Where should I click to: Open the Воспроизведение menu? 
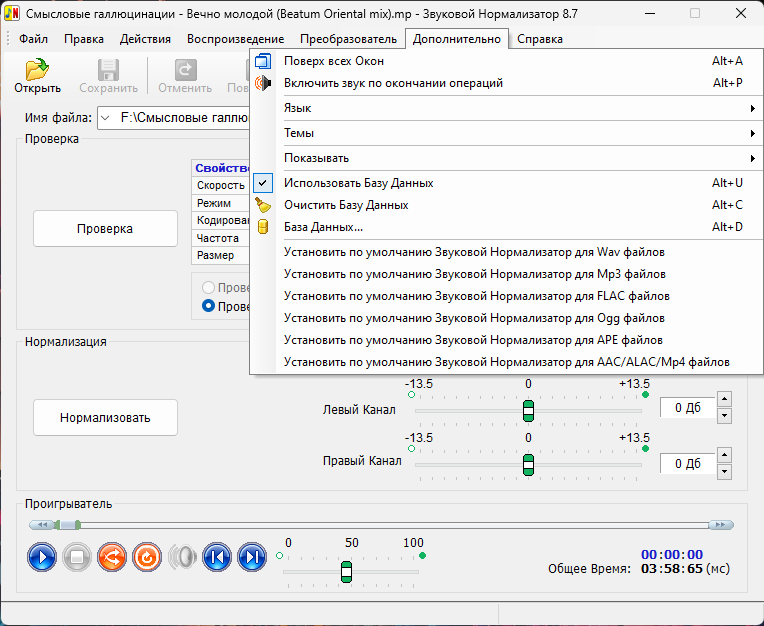(x=235, y=39)
